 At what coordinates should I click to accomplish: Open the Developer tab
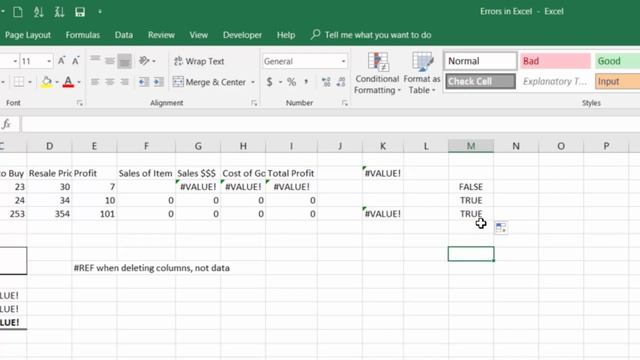[242, 35]
